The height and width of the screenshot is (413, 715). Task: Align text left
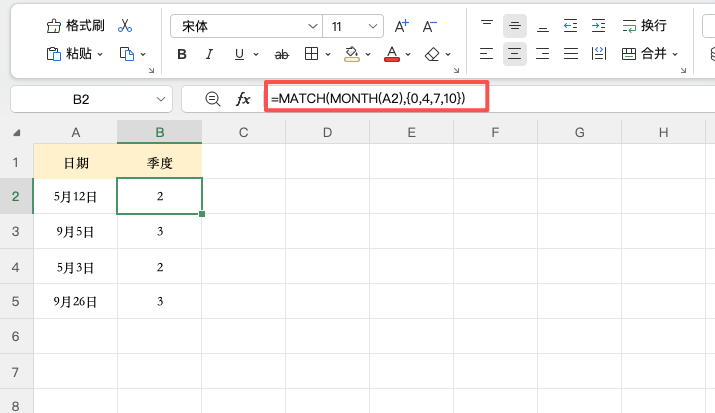487,54
